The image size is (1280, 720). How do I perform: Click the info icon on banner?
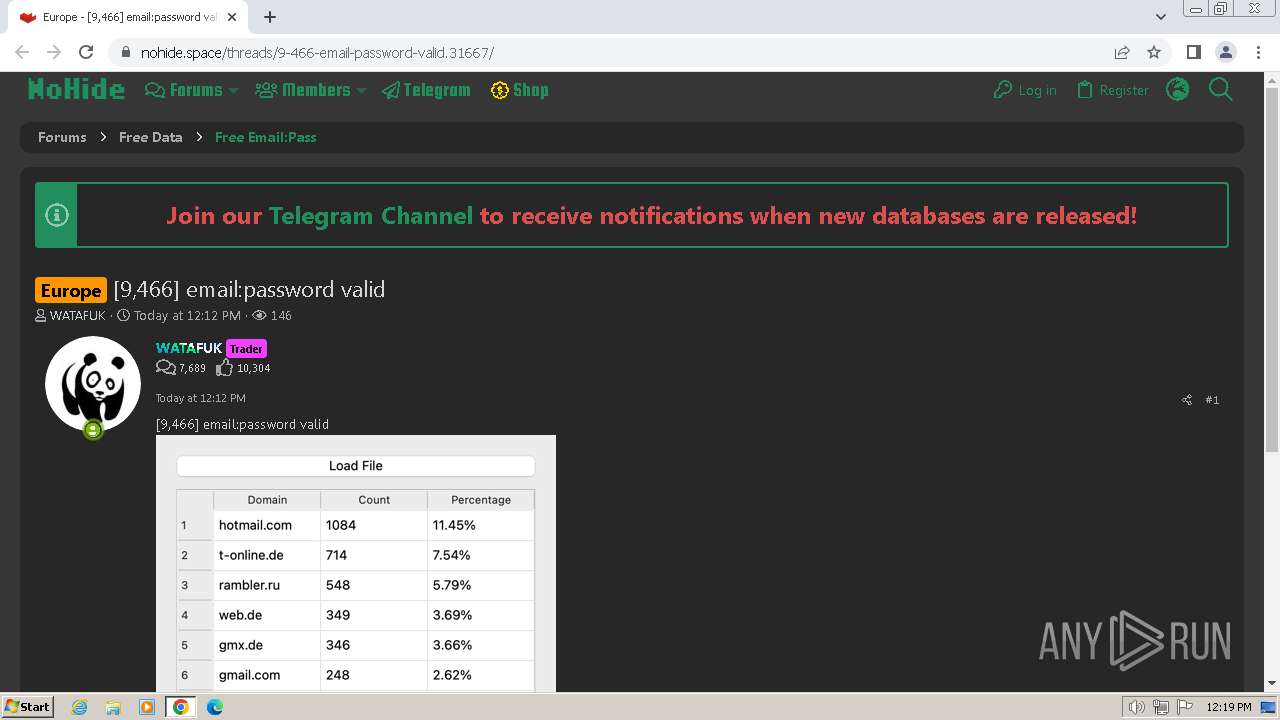[x=57, y=215]
